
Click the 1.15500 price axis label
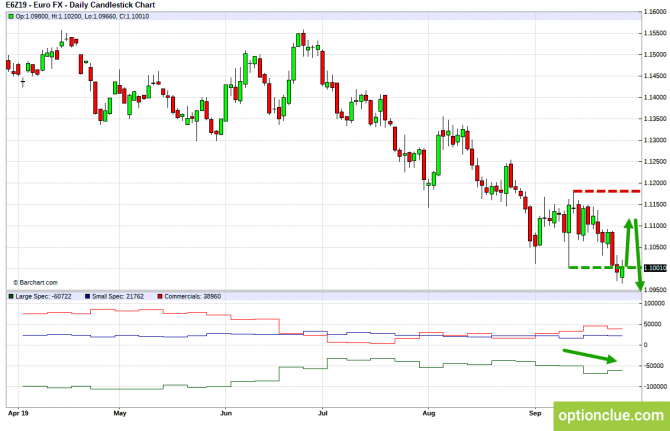655,33
